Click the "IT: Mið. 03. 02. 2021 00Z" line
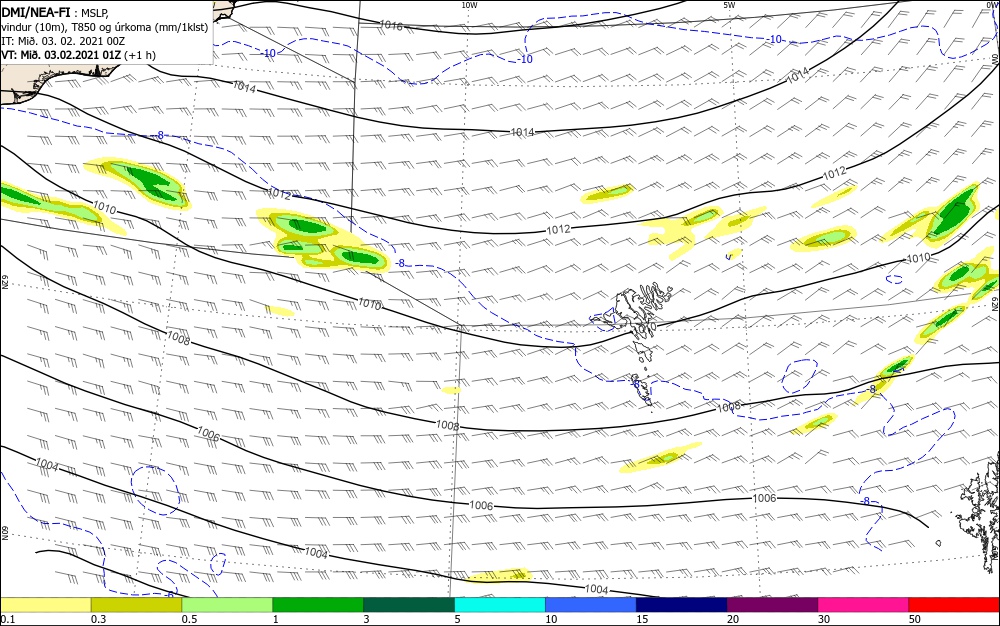This screenshot has height=626, width=1000. 63,41
